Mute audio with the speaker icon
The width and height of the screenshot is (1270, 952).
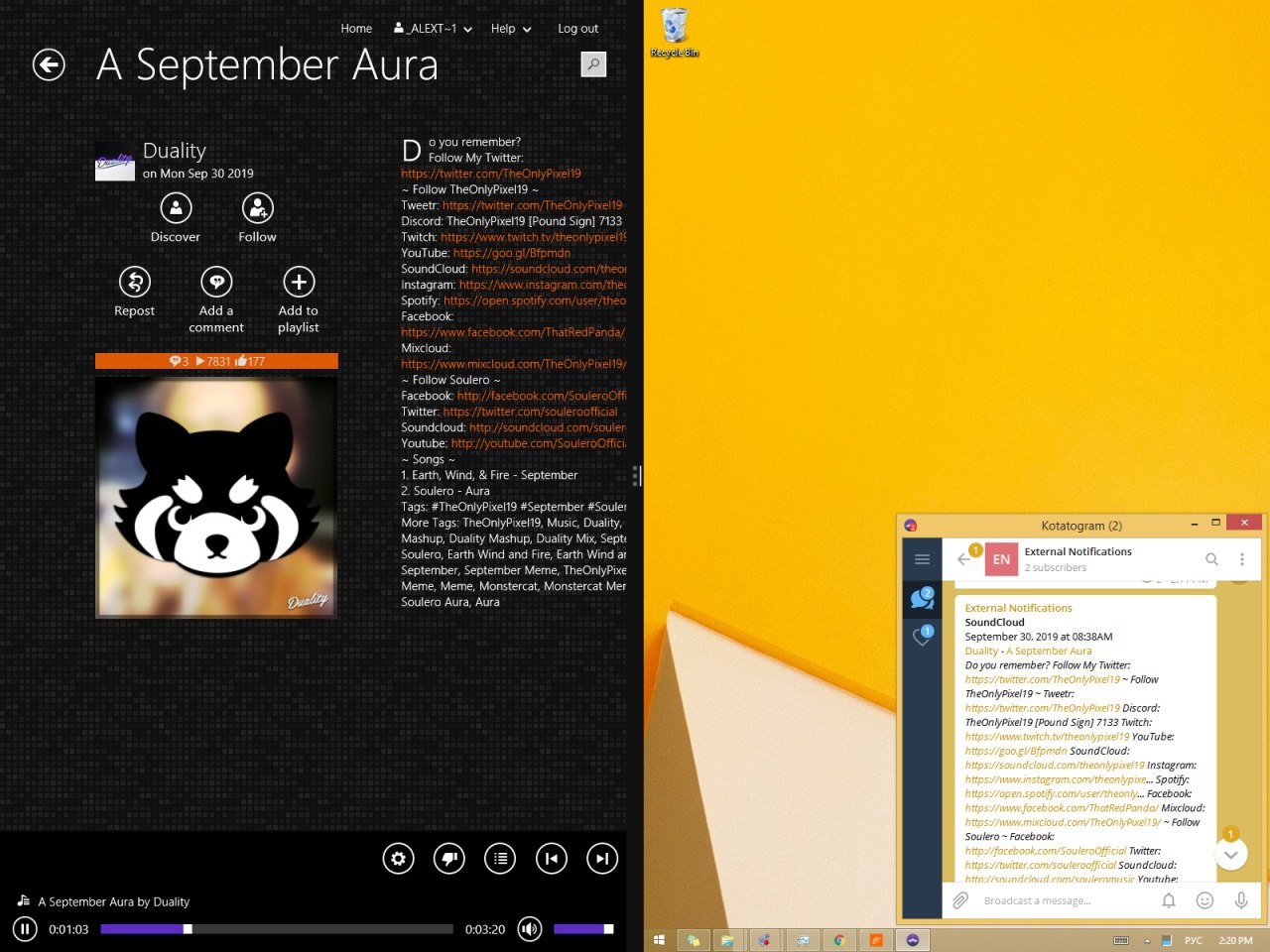click(530, 929)
